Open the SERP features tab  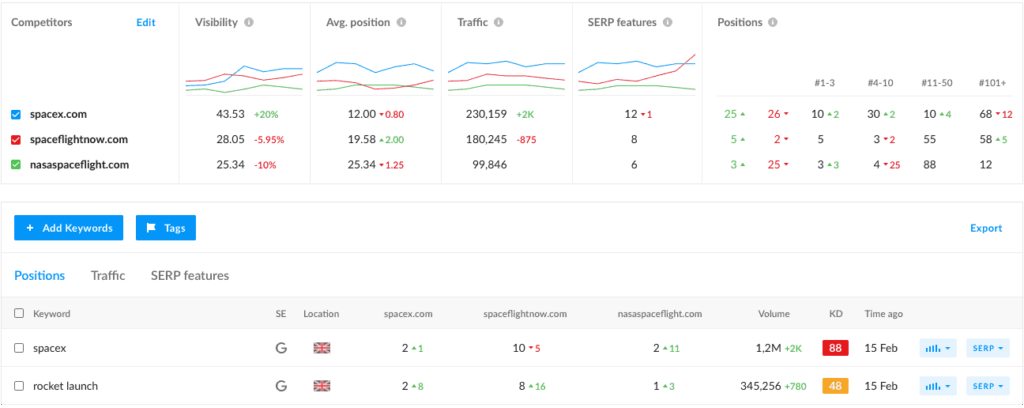190,276
